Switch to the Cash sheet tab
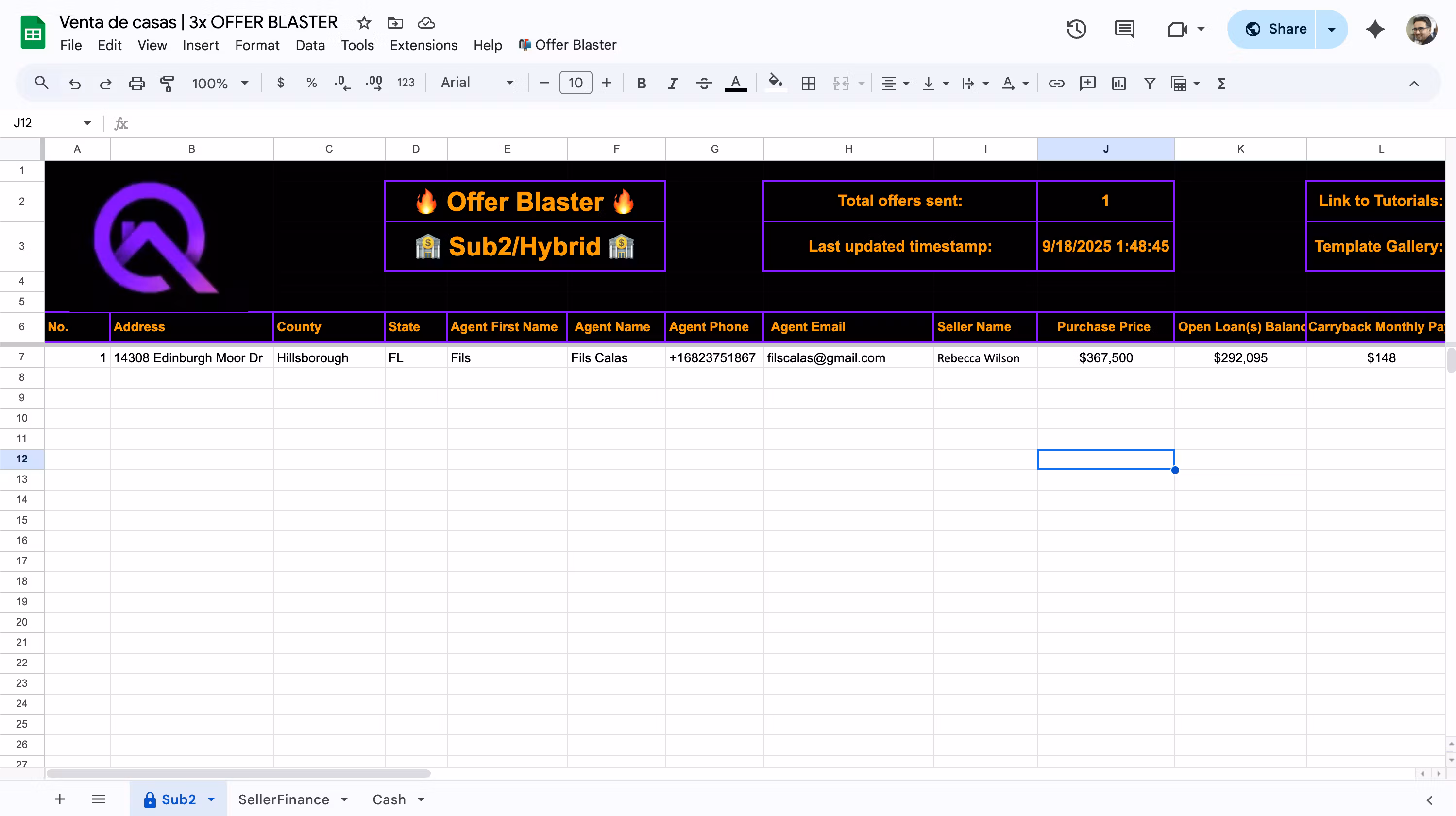This screenshot has height=816, width=1456. tap(389, 799)
